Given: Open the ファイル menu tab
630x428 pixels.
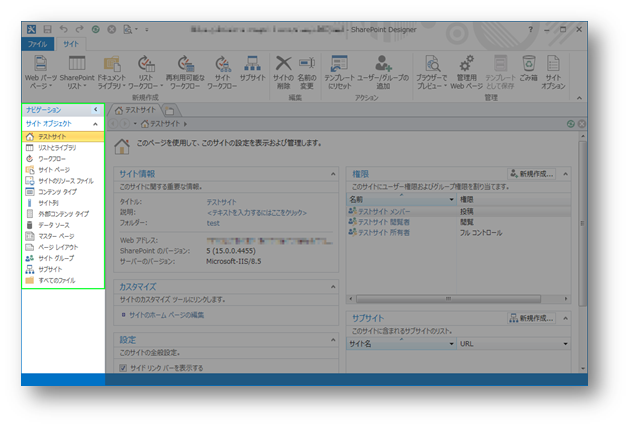Looking at the screenshot, I should coord(38,45).
